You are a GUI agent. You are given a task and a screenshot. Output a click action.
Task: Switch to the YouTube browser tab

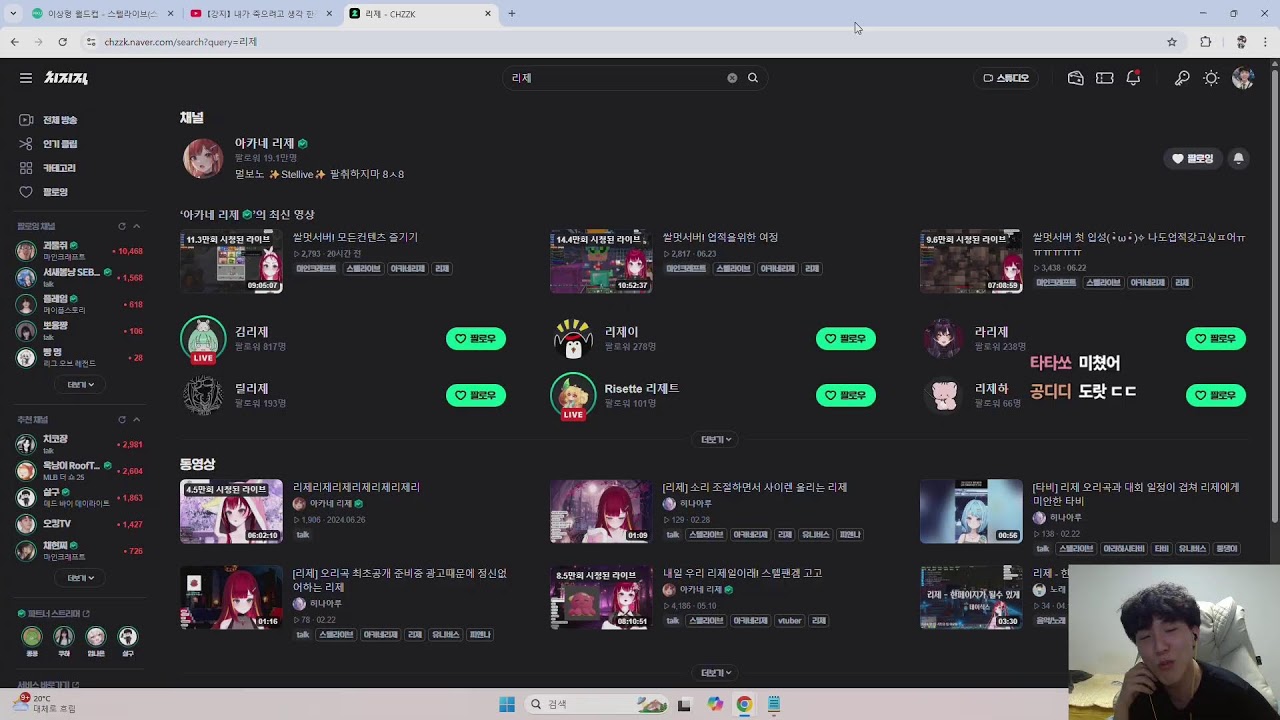(x=260, y=14)
